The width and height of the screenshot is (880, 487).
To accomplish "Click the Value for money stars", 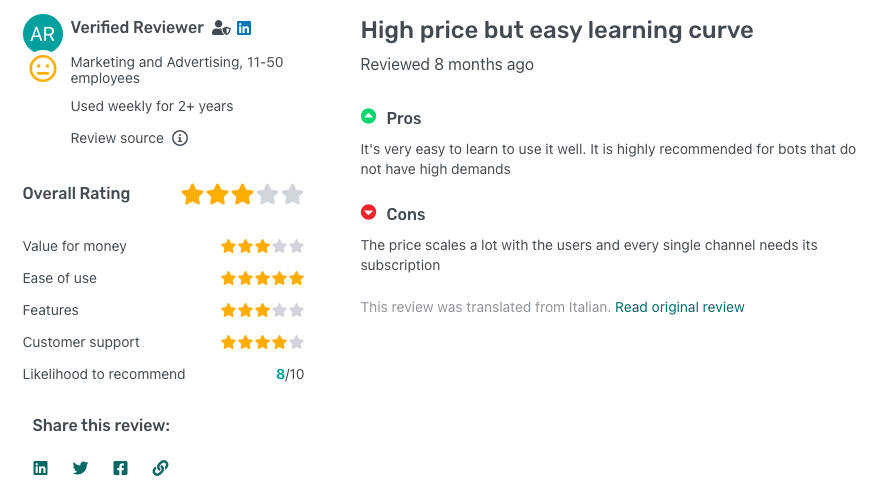I will (262, 246).
